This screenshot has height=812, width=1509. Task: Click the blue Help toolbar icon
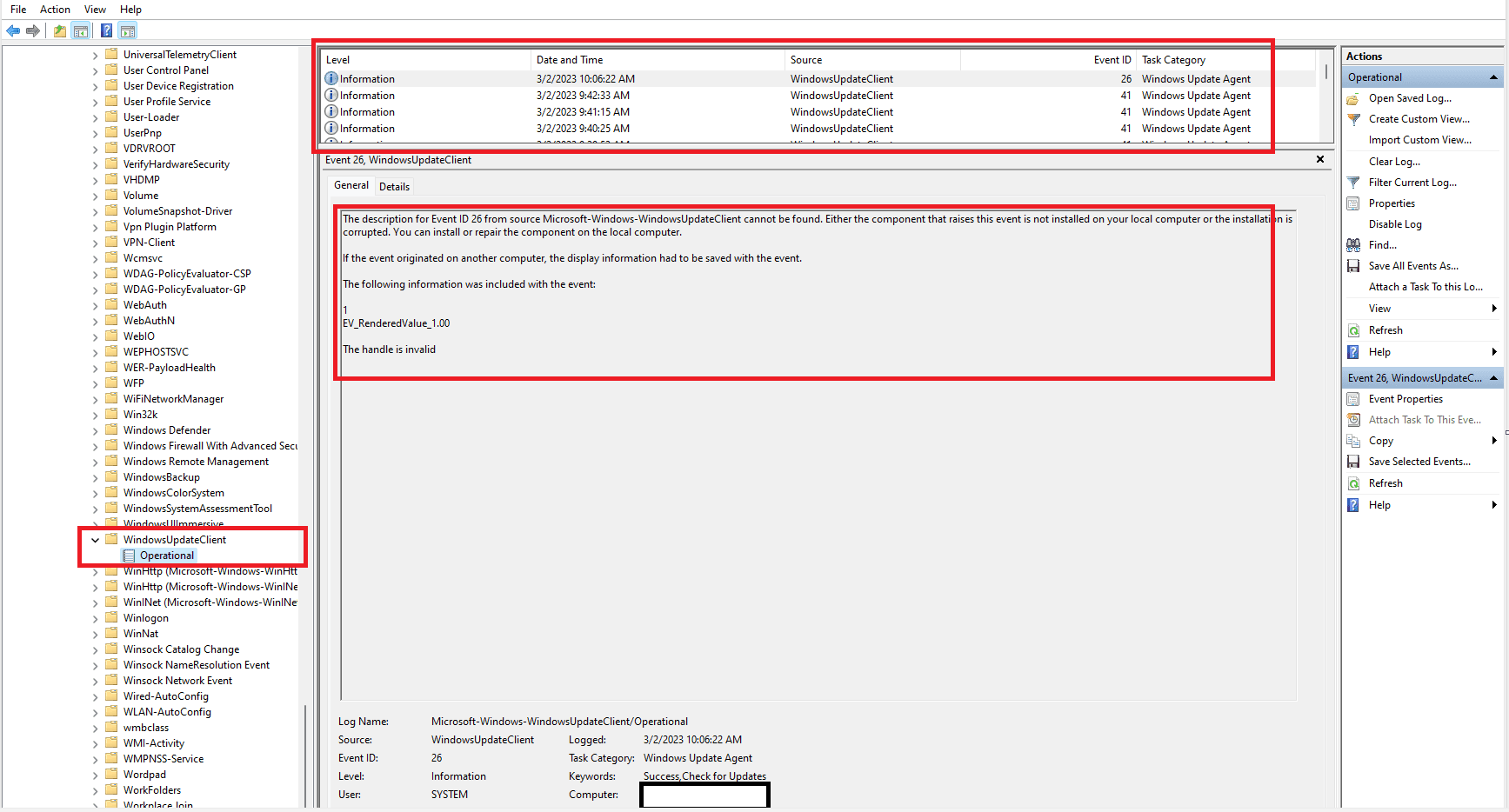pyautogui.click(x=106, y=31)
